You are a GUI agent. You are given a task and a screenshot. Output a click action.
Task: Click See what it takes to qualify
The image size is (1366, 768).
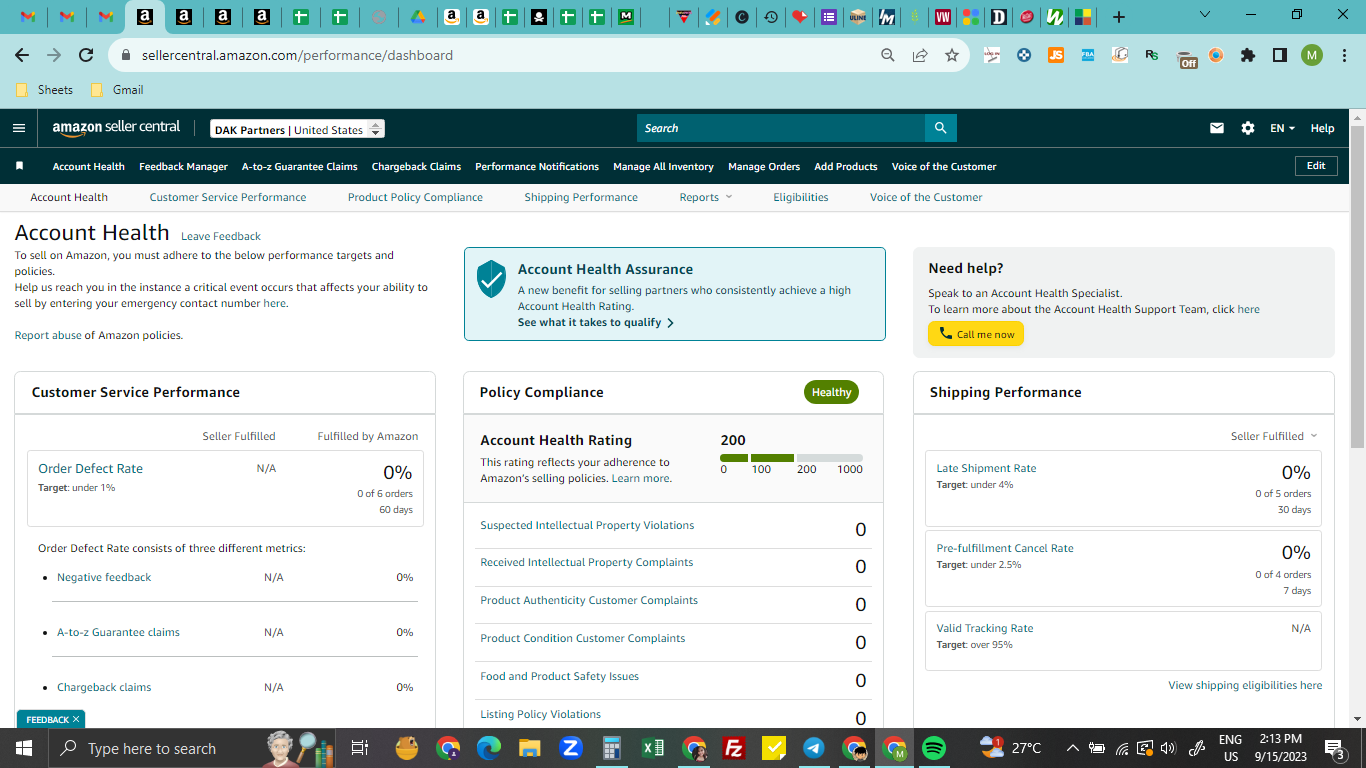(596, 322)
